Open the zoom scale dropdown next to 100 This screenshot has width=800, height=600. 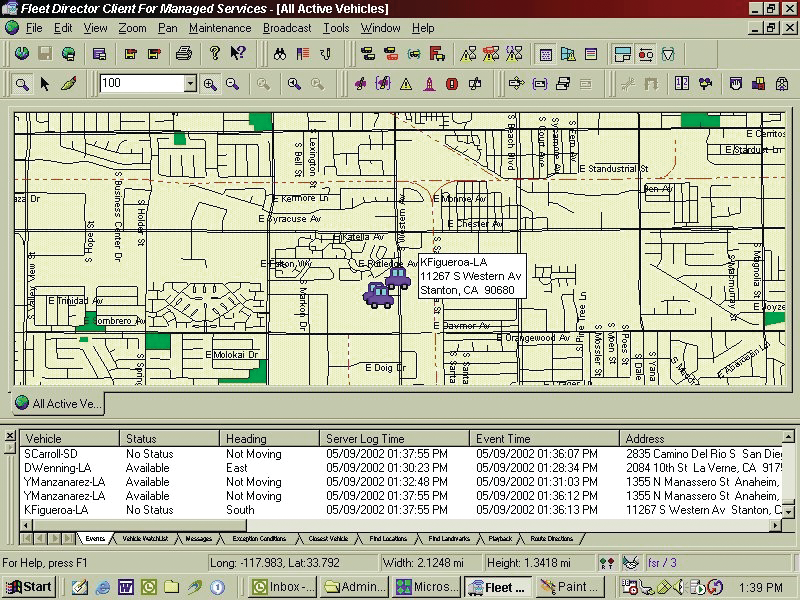tap(191, 84)
